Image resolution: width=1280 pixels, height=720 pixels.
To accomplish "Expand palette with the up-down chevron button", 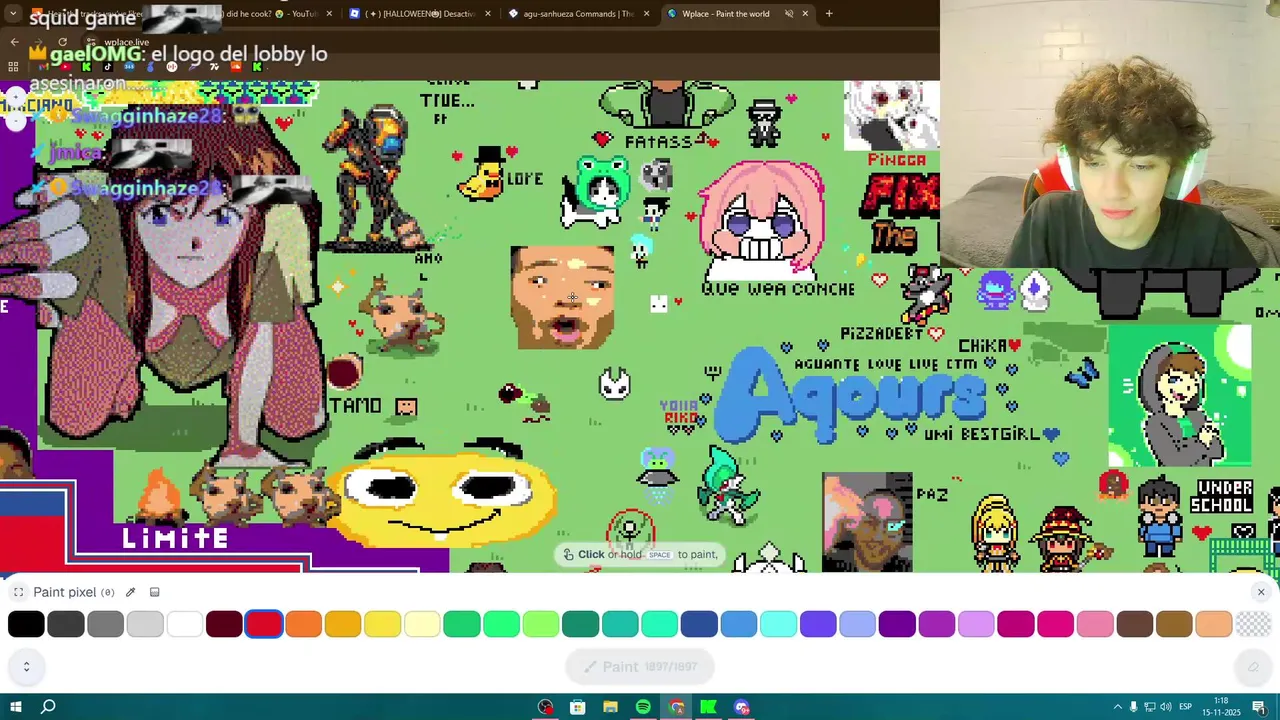I will pos(26,666).
